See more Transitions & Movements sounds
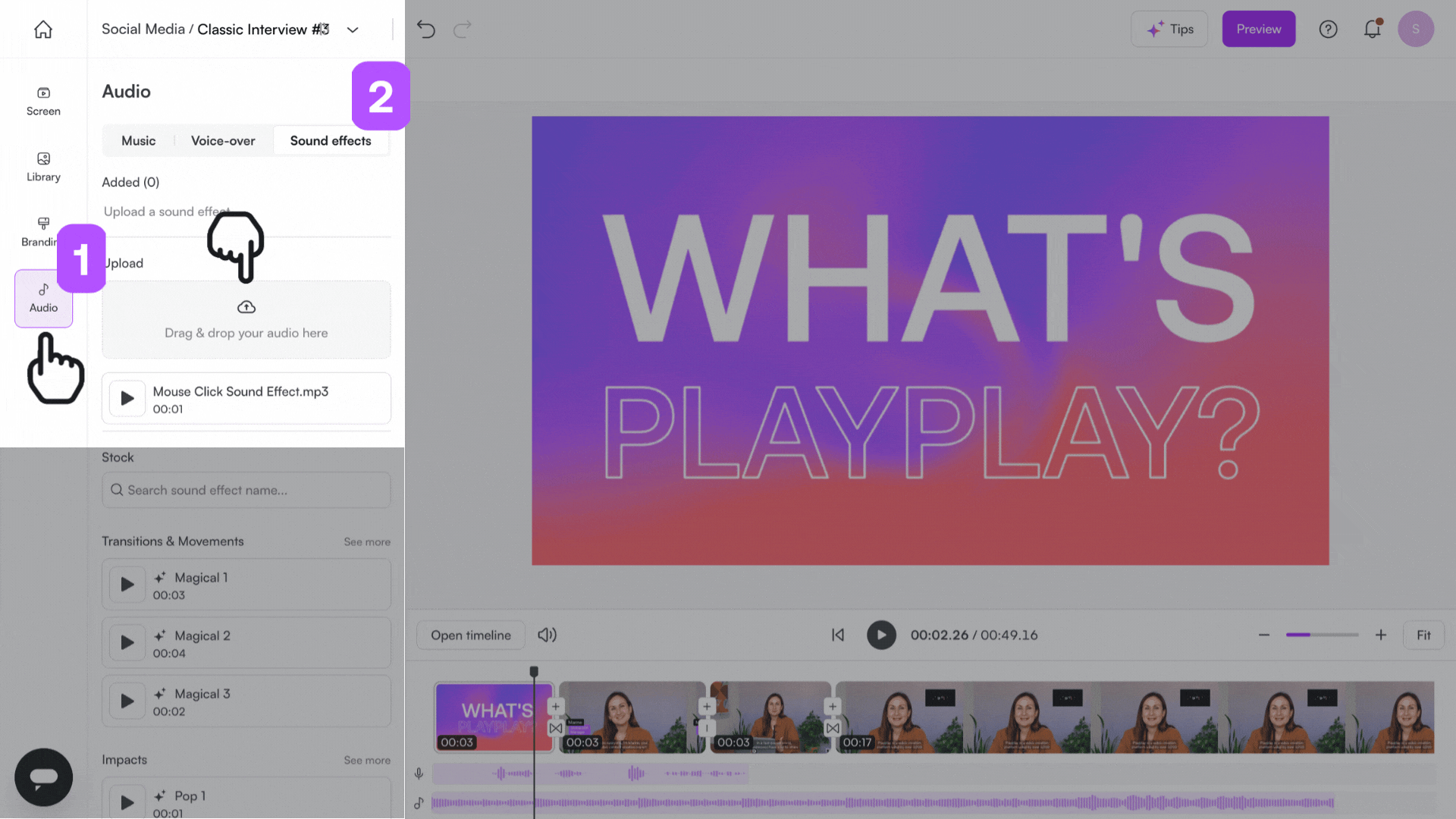This screenshot has width=1456, height=819. [367, 541]
